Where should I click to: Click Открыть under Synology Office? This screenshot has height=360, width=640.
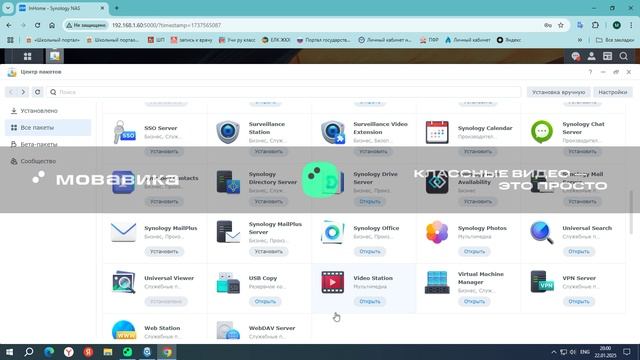[370, 251]
